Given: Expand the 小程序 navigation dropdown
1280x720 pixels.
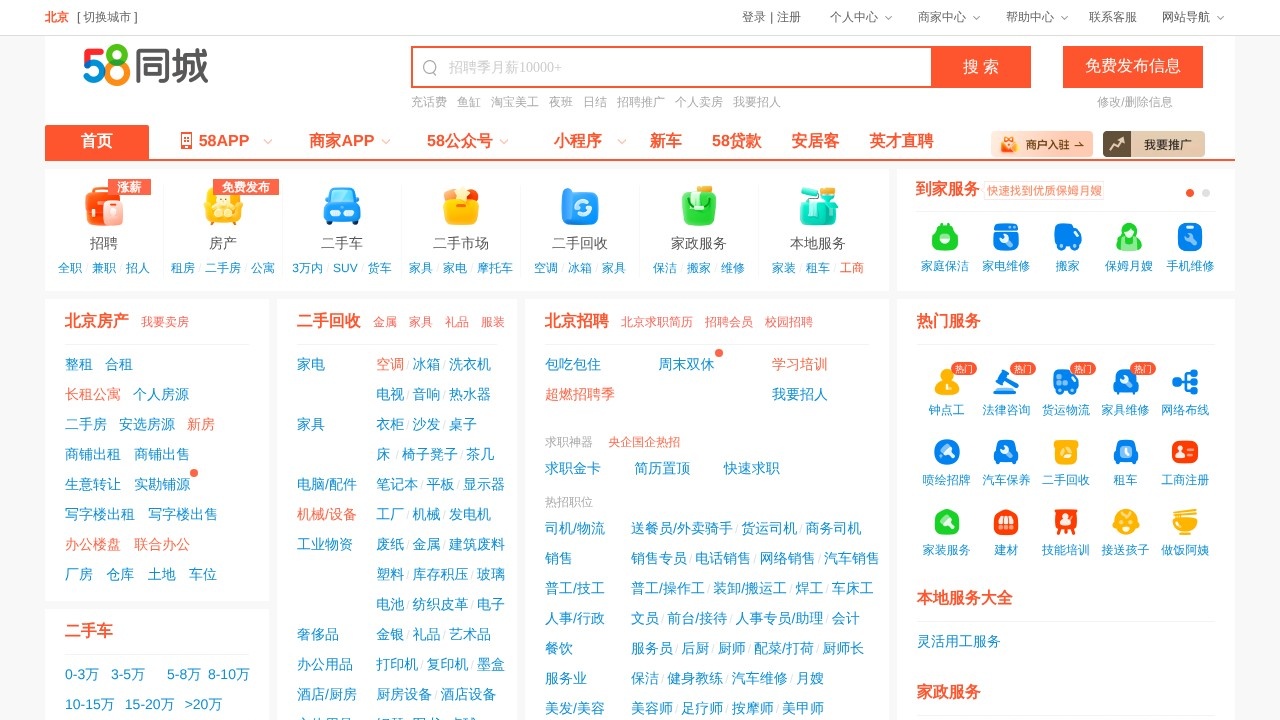Looking at the screenshot, I should pyautogui.click(x=589, y=141).
